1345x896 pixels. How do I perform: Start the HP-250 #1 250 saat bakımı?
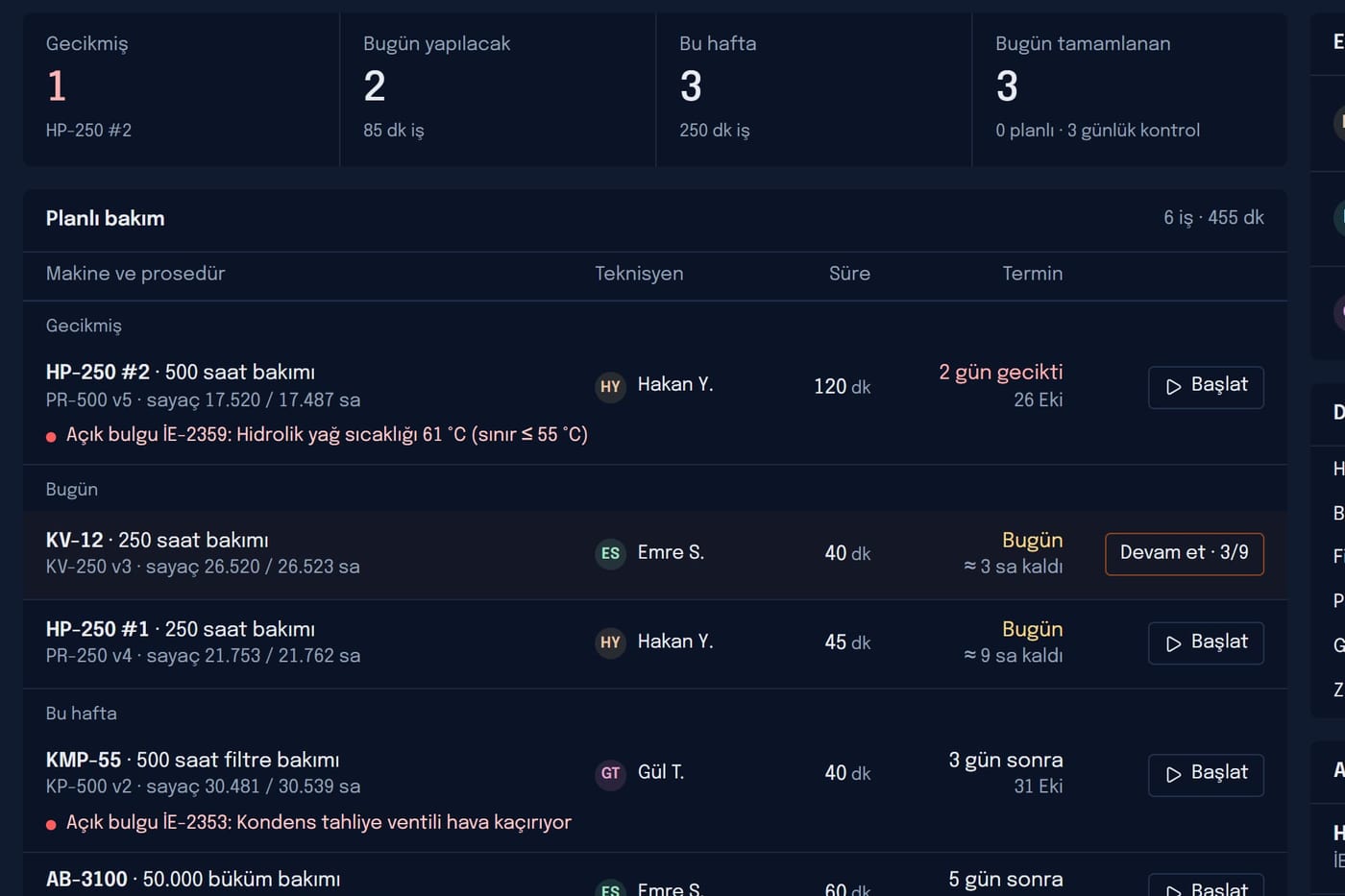[1206, 643]
